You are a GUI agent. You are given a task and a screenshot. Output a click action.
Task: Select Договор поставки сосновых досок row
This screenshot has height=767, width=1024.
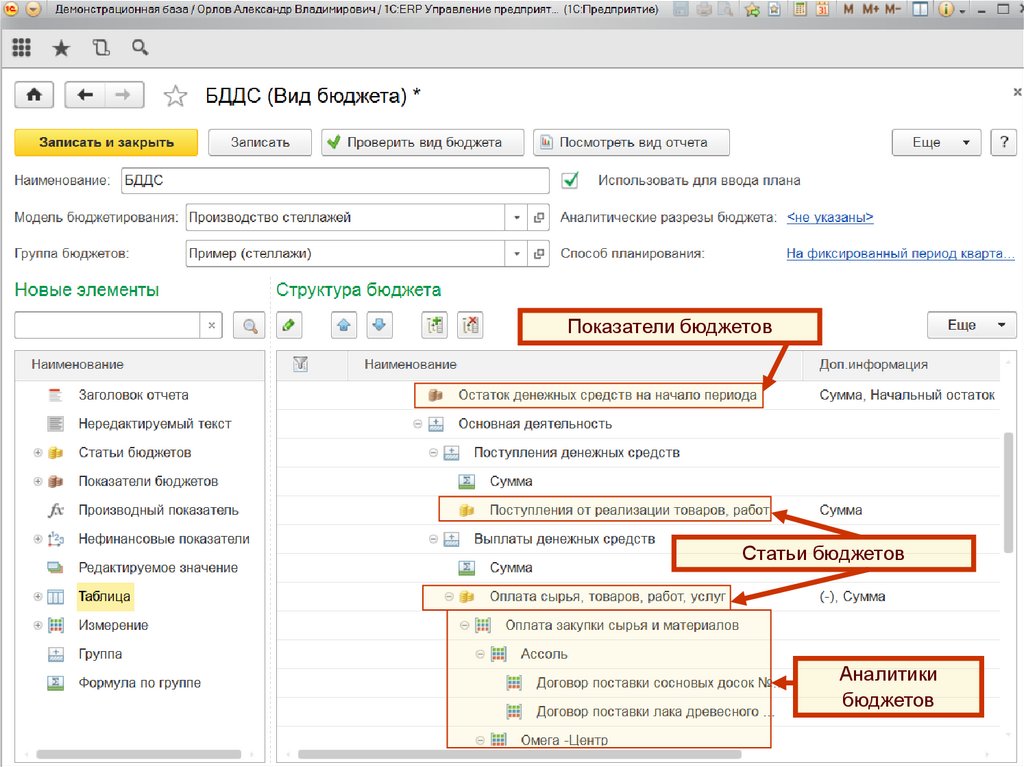pyautogui.click(x=654, y=683)
